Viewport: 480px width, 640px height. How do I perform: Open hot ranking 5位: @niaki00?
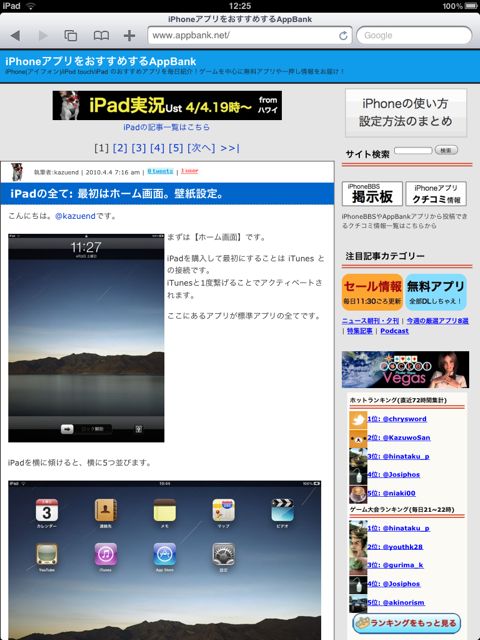click(x=391, y=493)
